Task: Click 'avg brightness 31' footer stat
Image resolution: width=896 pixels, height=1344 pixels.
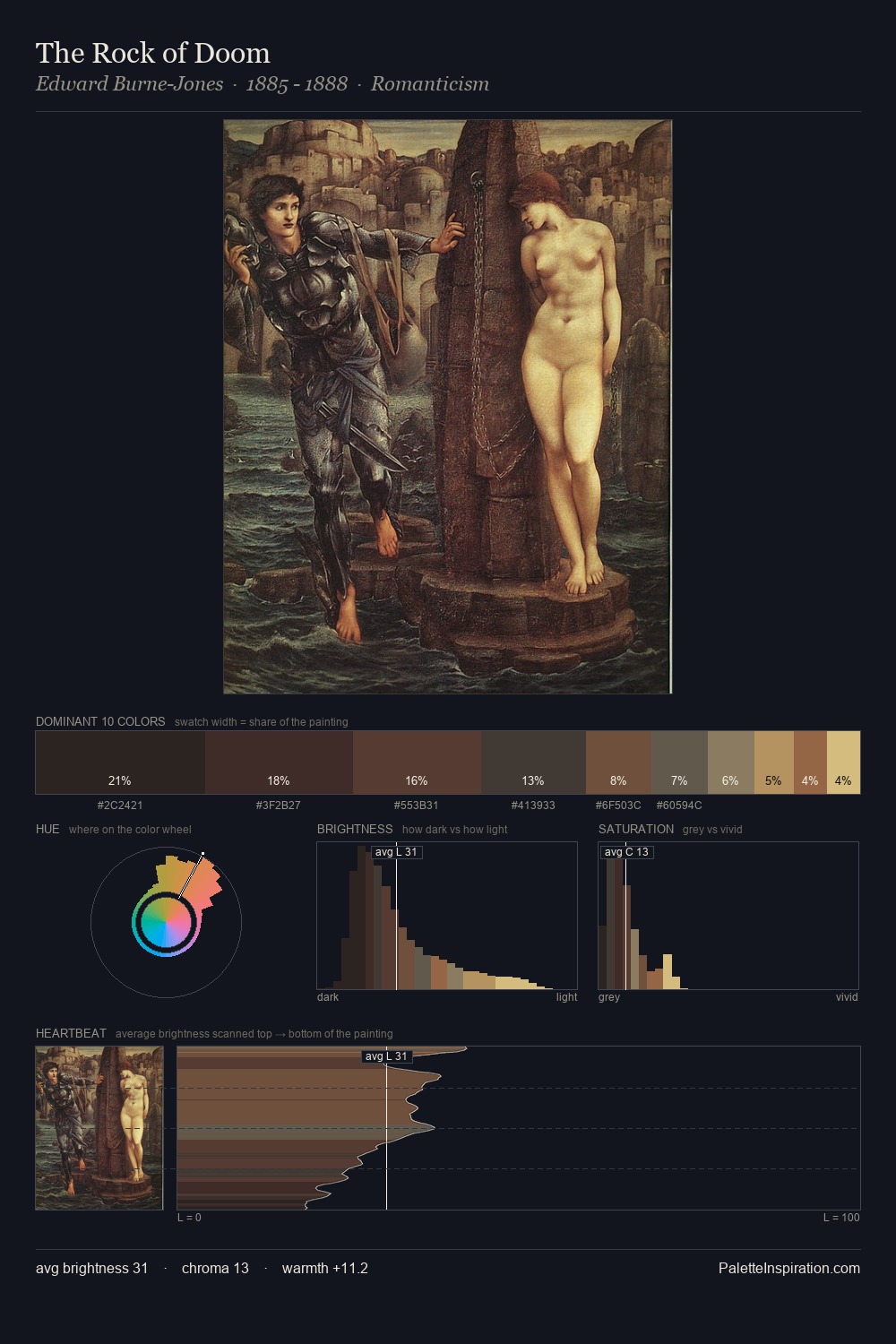Action: point(92,1268)
